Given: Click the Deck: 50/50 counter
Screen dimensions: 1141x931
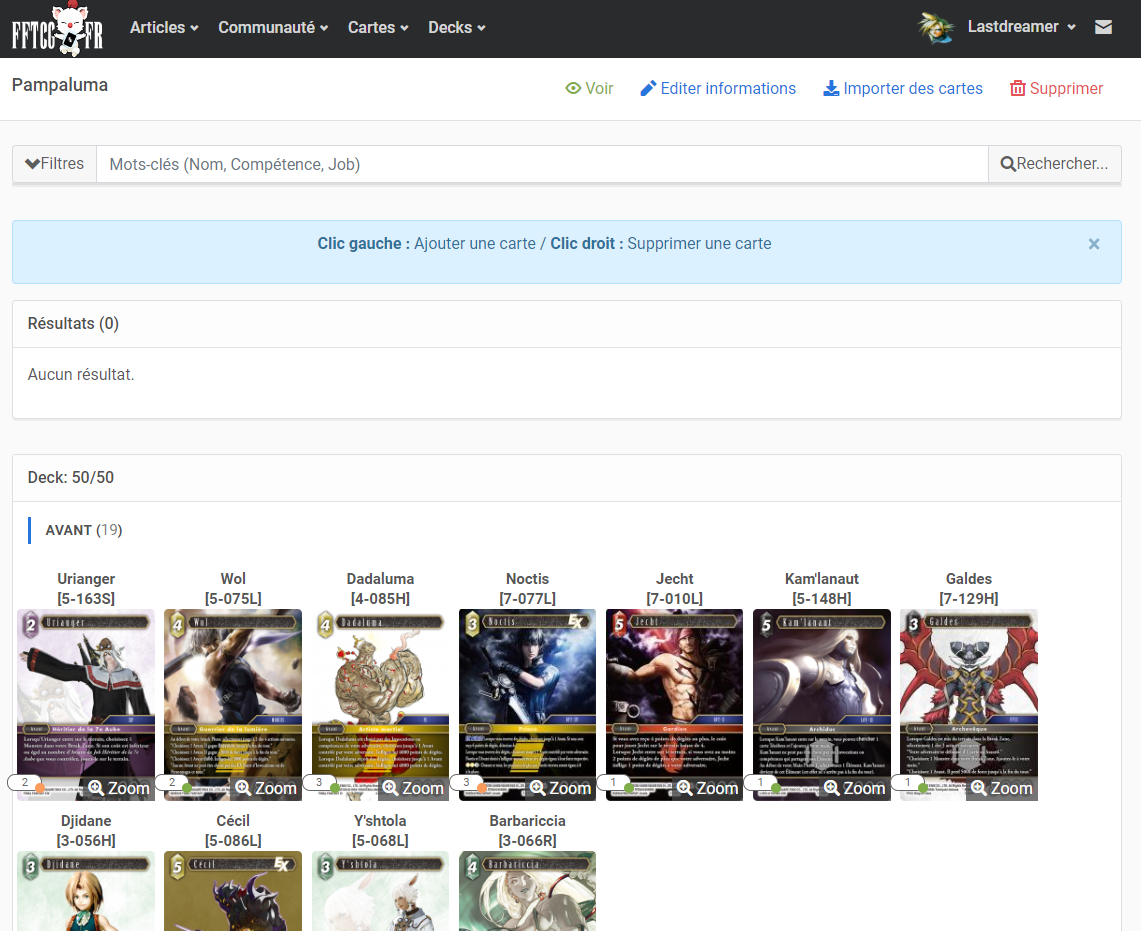Looking at the screenshot, I should (71, 478).
